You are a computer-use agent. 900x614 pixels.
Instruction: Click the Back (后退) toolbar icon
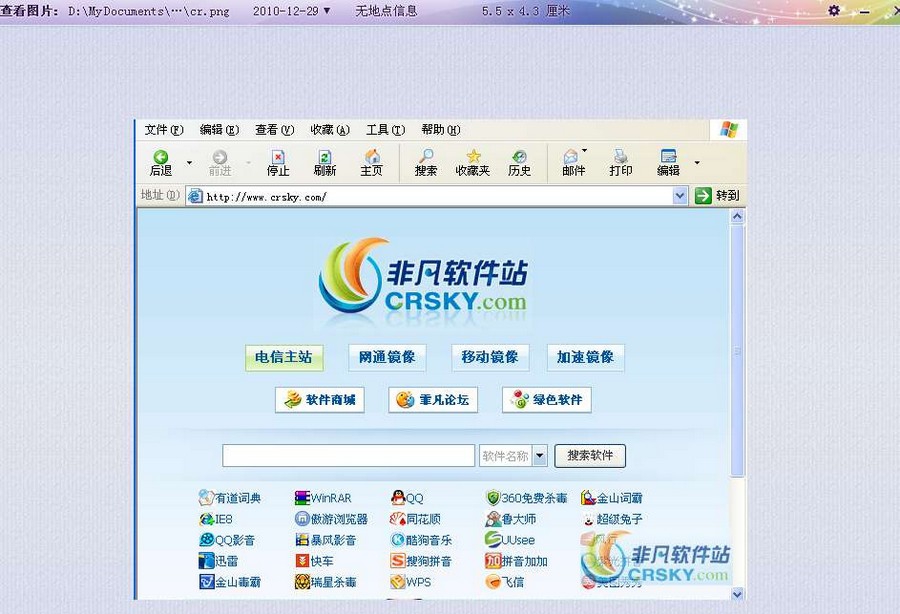(x=159, y=163)
